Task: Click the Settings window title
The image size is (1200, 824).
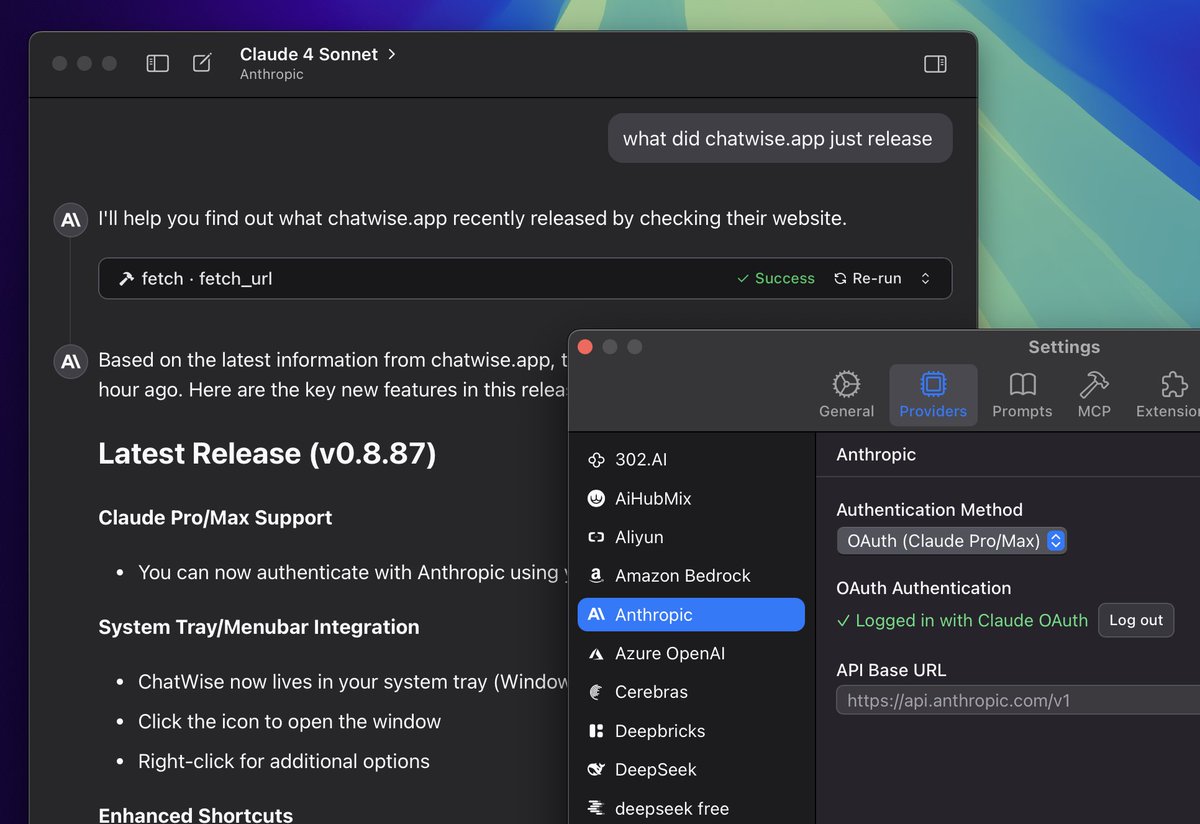Action: [1064, 347]
